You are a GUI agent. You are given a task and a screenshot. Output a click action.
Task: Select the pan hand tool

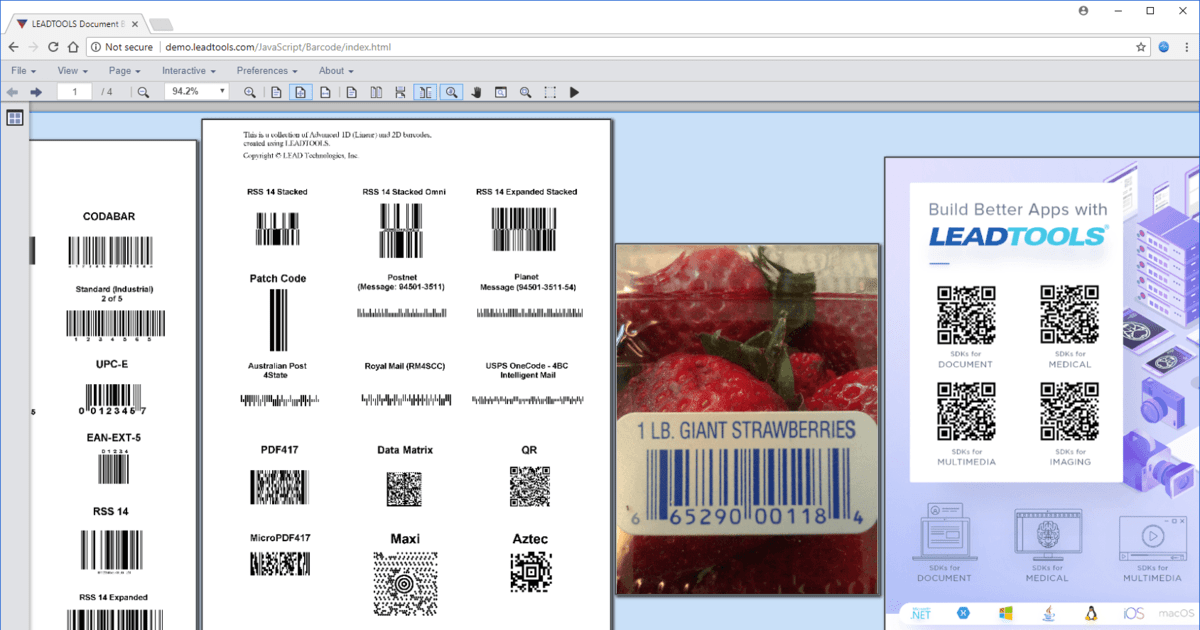tap(477, 92)
